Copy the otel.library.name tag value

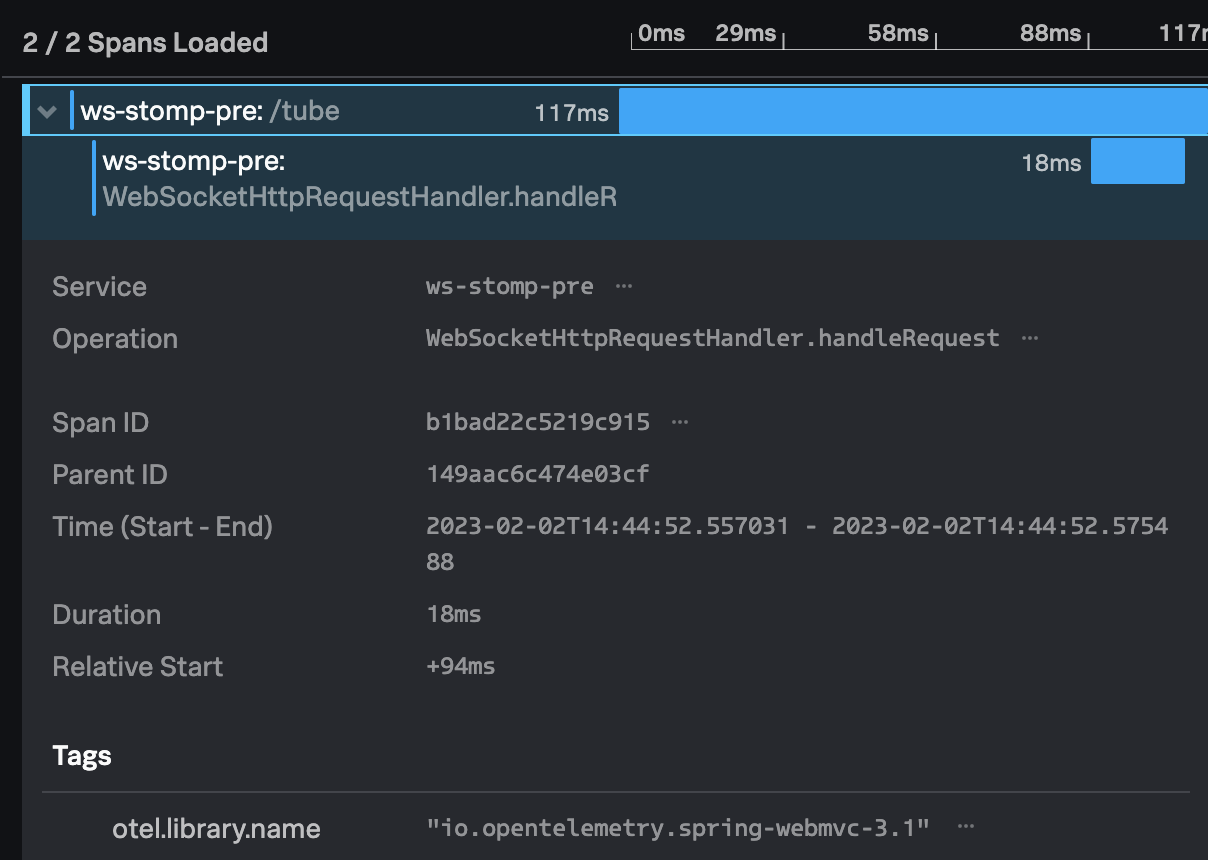(964, 826)
